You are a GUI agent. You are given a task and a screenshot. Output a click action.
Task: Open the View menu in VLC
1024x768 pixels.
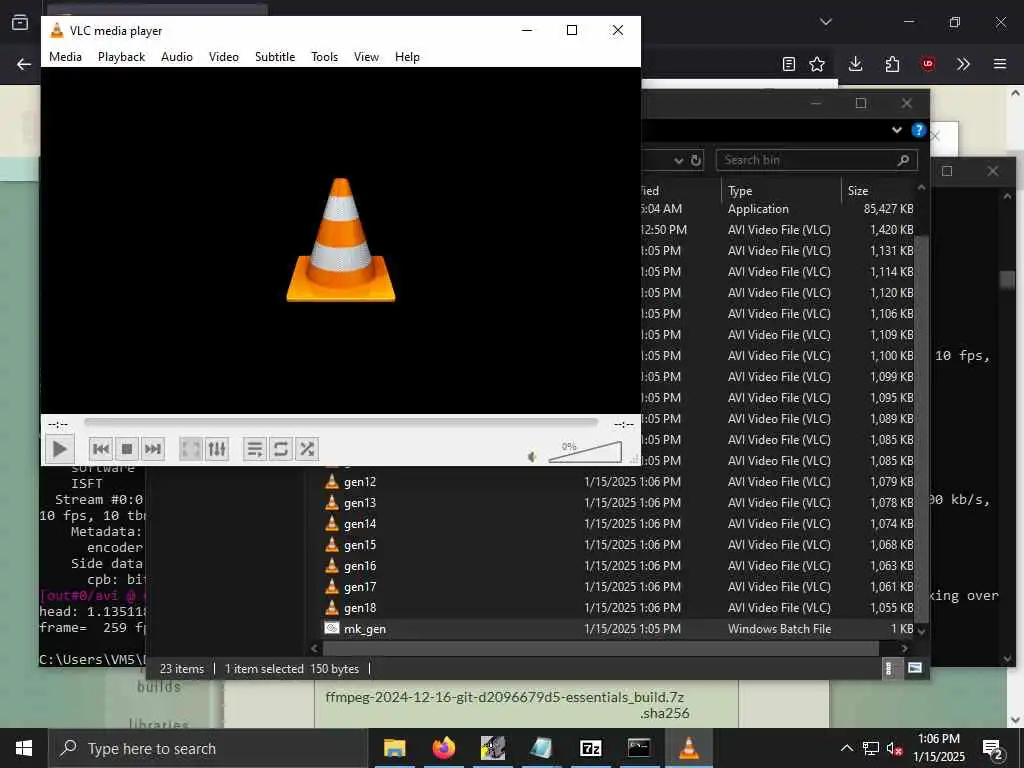366,57
